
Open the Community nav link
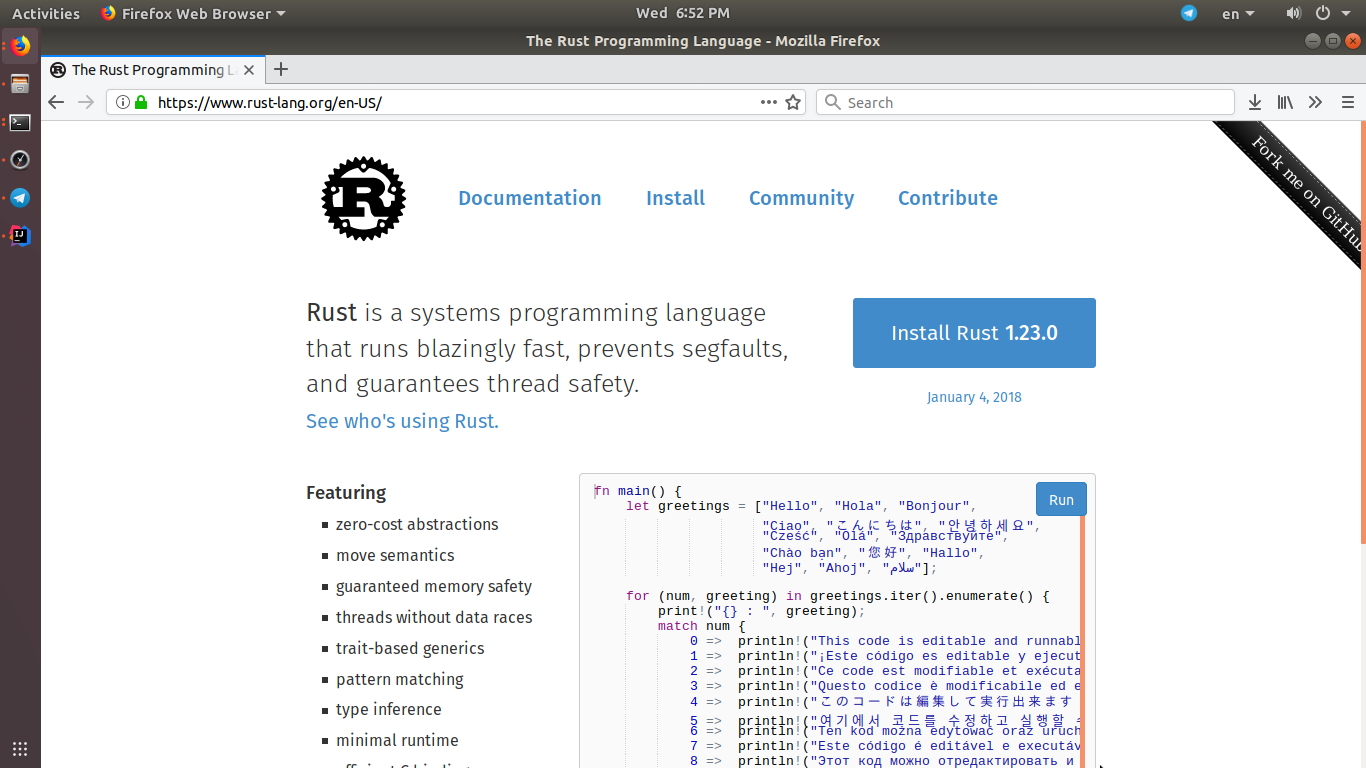(801, 198)
